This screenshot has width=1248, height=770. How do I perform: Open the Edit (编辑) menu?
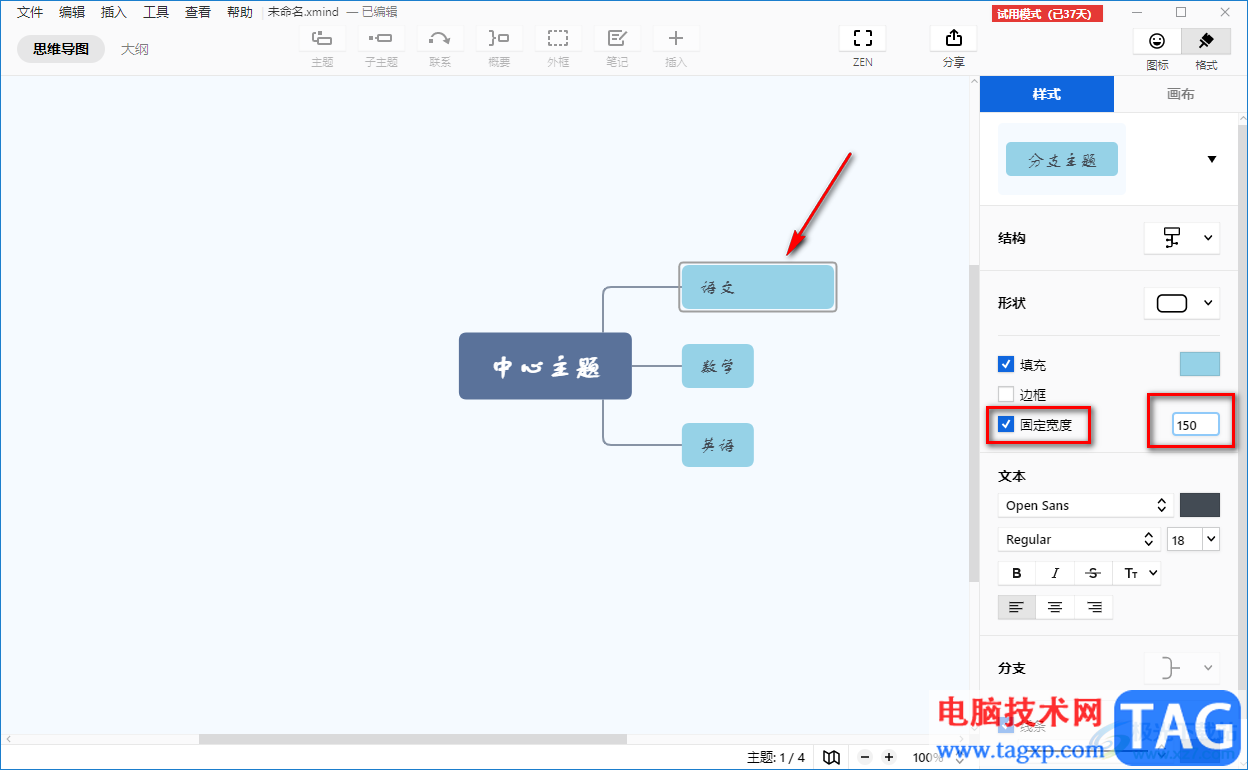[72, 12]
